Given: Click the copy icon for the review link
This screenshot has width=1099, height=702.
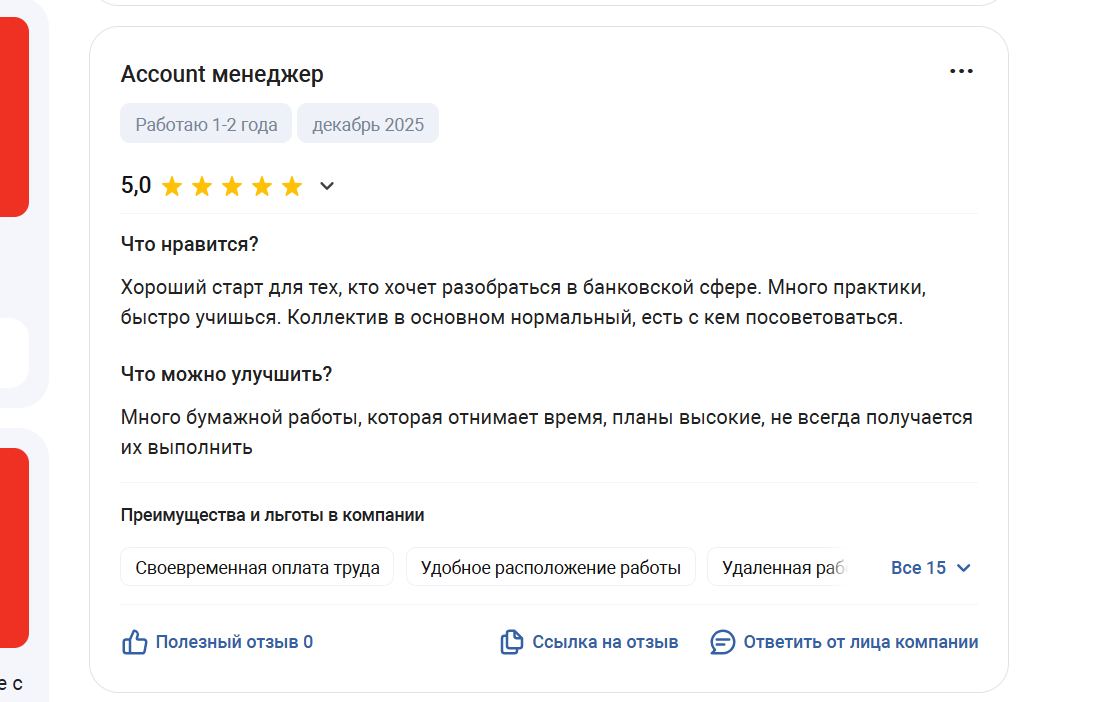Looking at the screenshot, I should [x=511, y=642].
